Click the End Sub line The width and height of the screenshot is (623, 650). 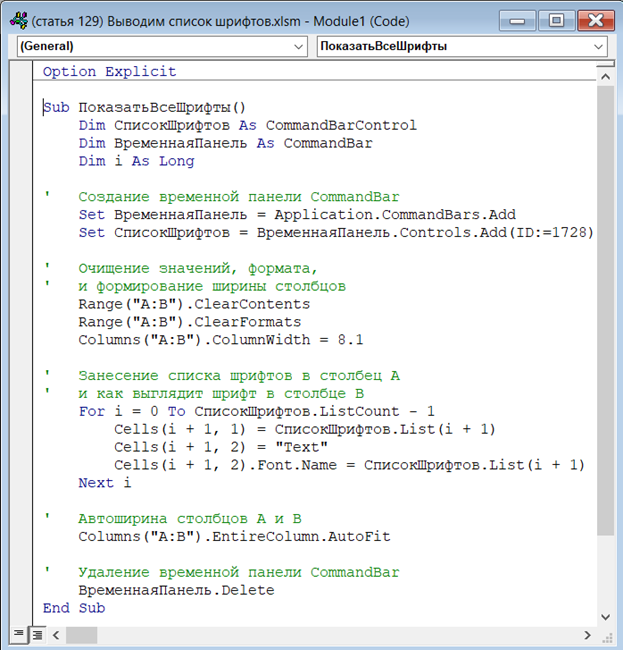click(x=74, y=608)
